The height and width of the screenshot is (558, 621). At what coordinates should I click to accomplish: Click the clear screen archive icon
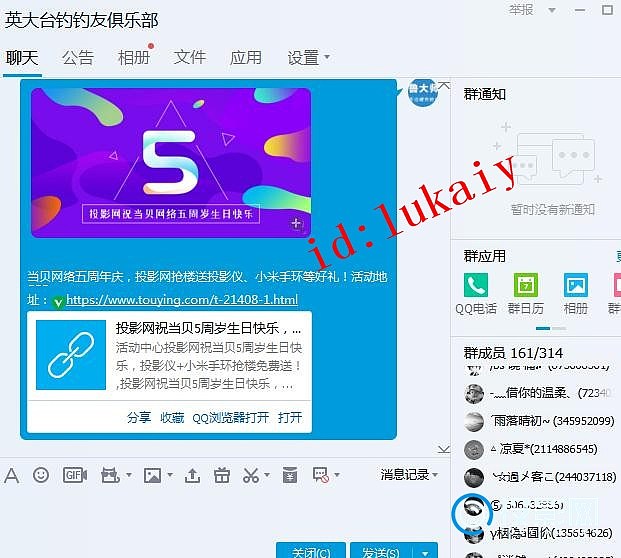pos(290,475)
